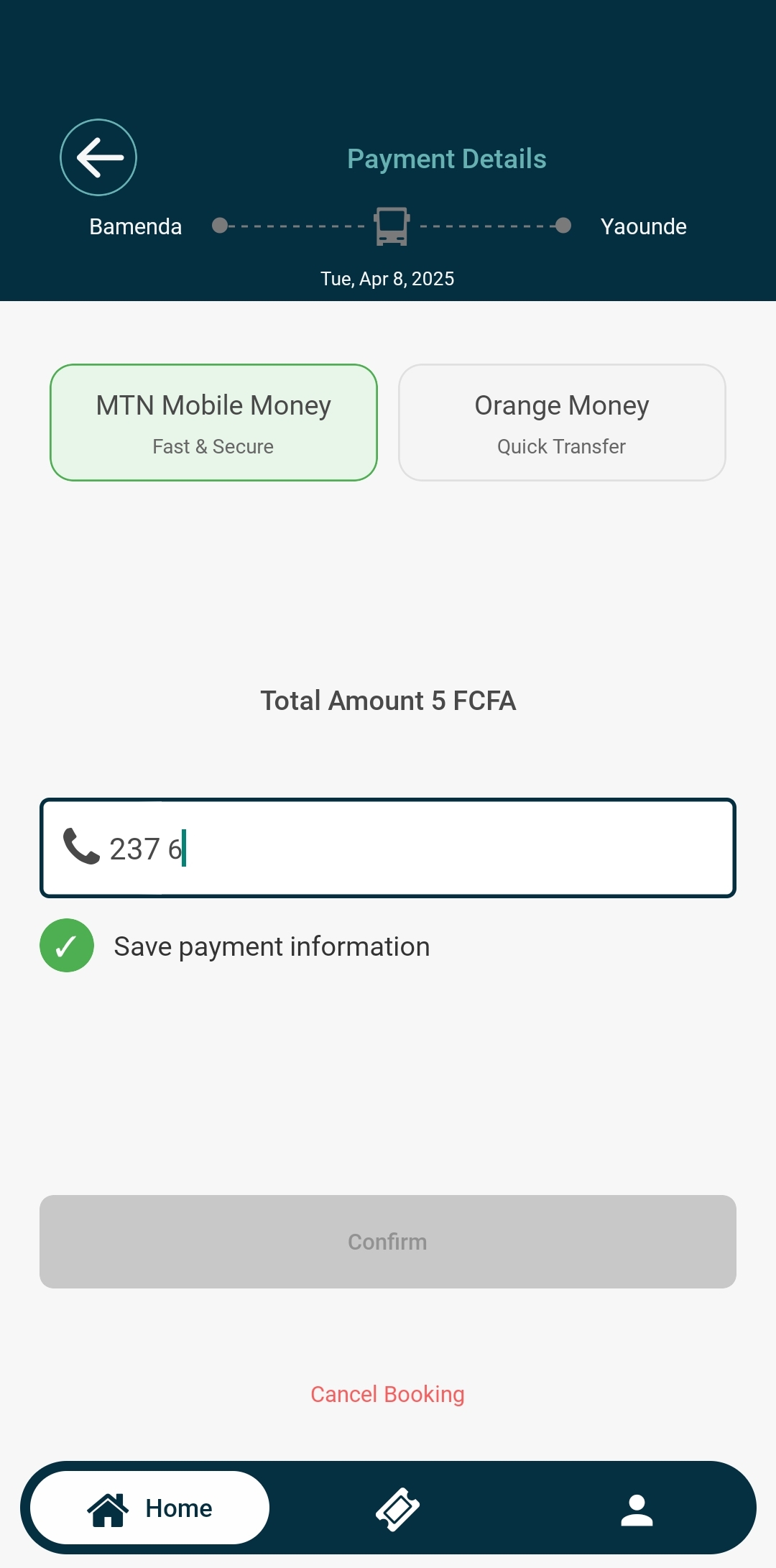Focus the phone number input field
The image size is (776, 1568).
click(x=431, y=848)
